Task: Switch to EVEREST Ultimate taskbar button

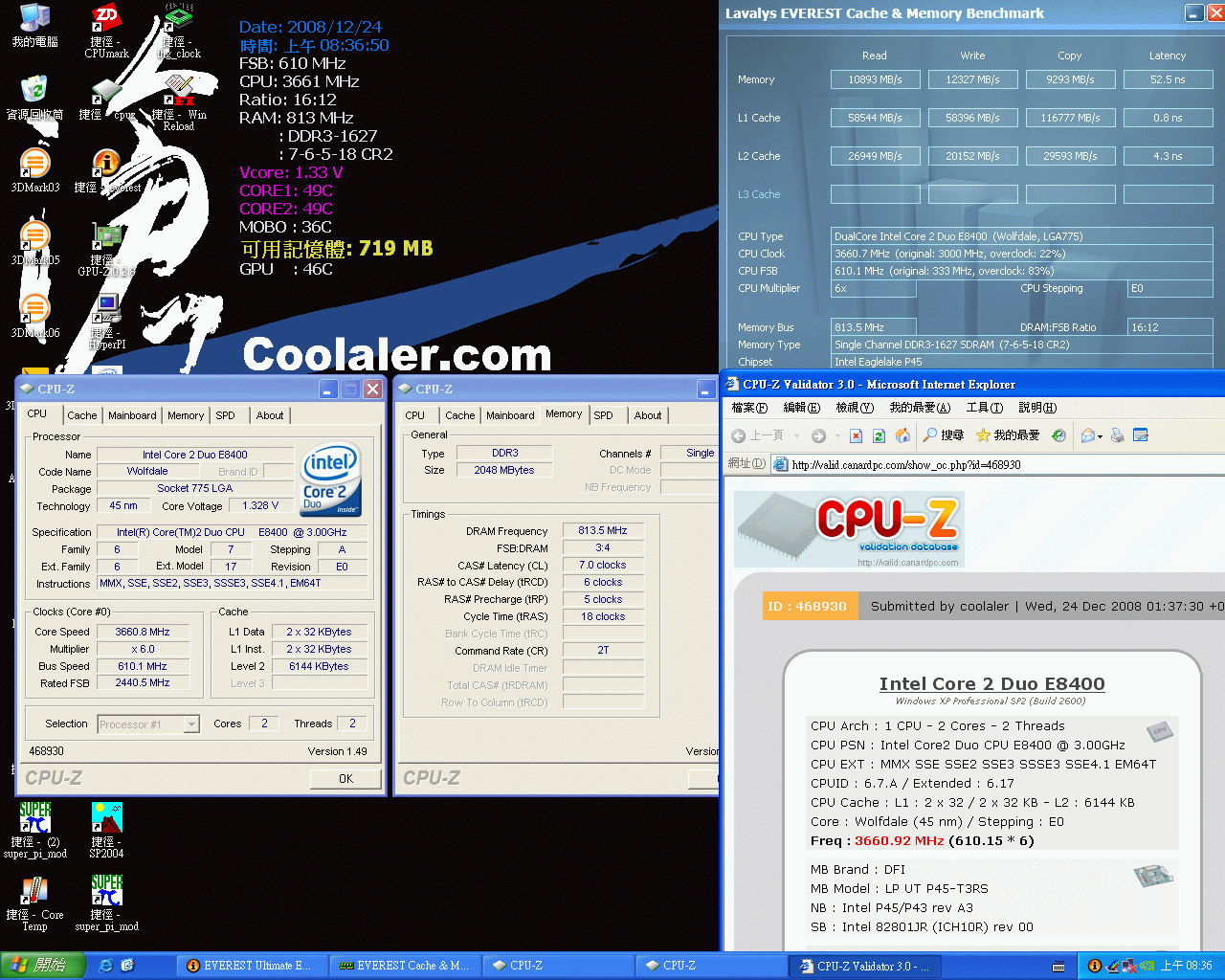Action: point(252,966)
